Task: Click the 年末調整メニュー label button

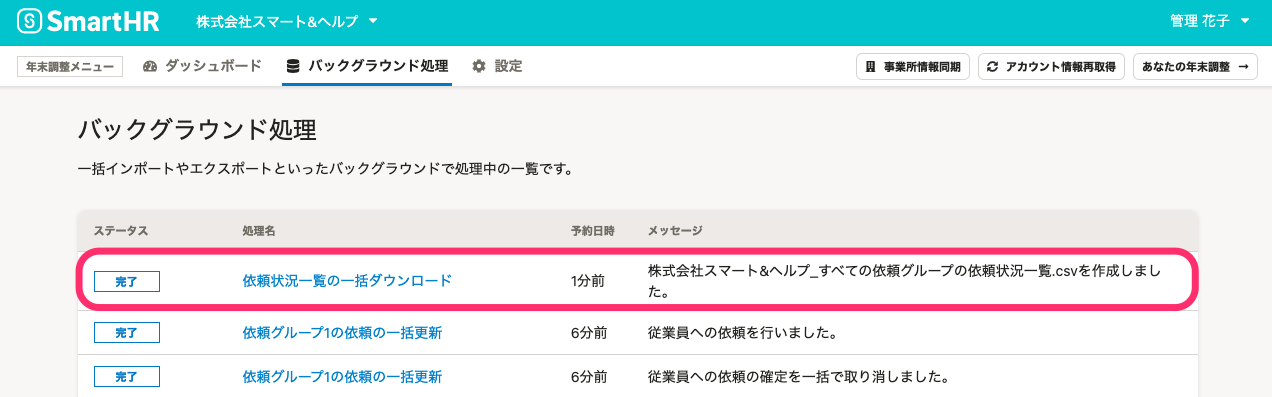Action: pyautogui.click(x=70, y=67)
